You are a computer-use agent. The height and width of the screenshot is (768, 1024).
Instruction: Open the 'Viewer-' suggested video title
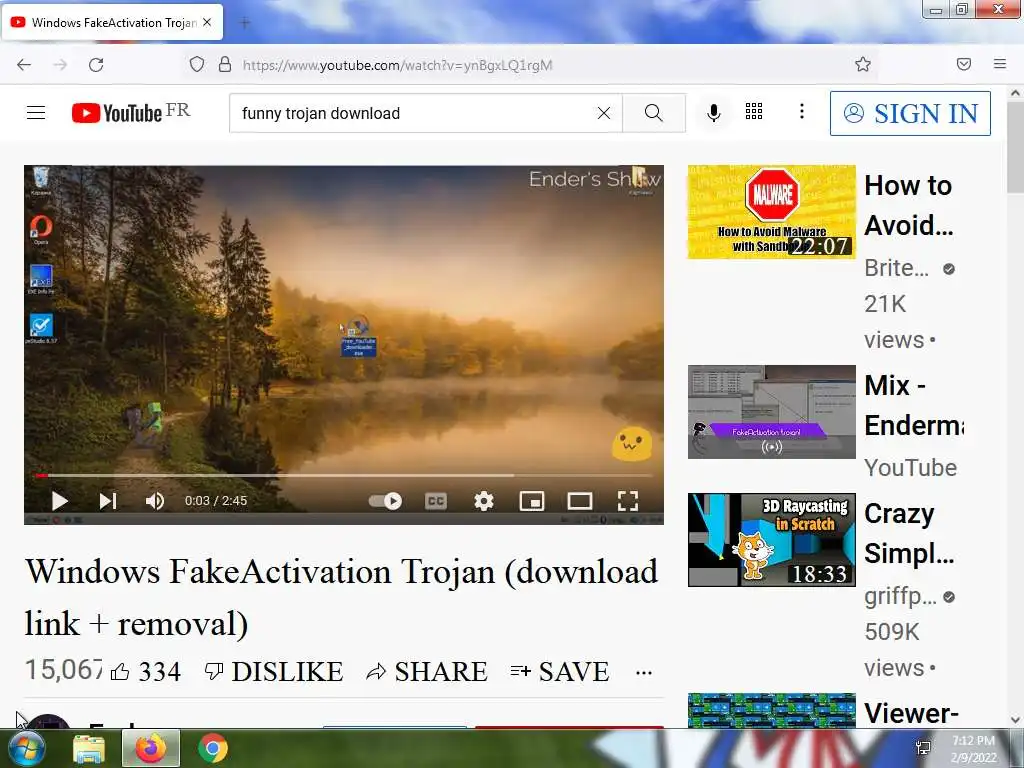pos(911,712)
